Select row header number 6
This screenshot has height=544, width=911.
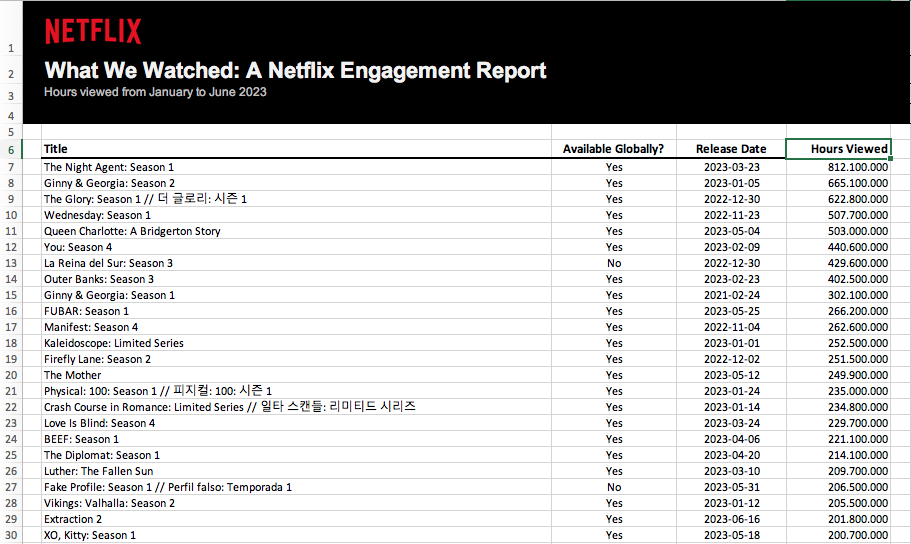tap(11, 149)
